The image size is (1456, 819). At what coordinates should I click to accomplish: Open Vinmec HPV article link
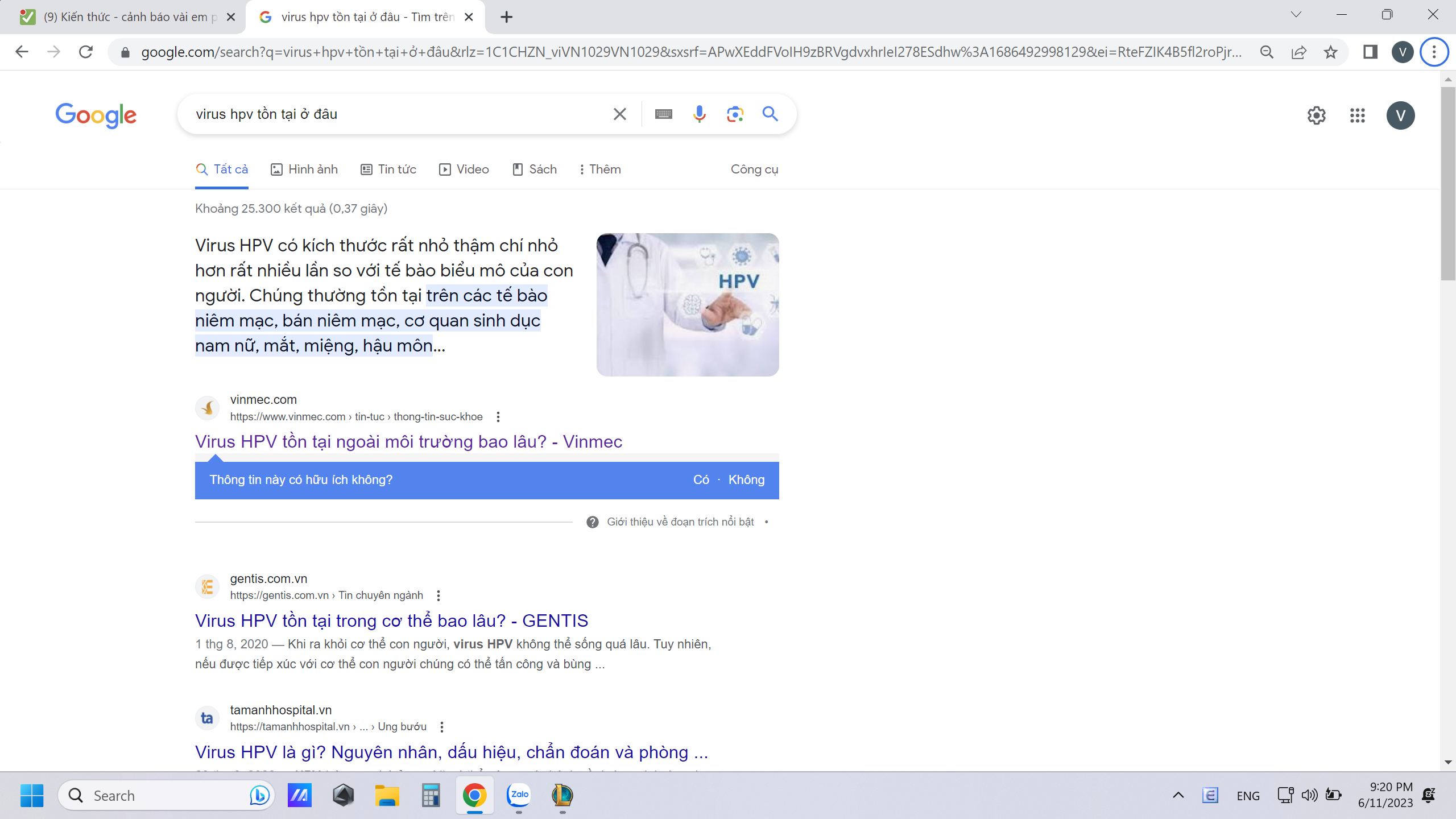408,442
